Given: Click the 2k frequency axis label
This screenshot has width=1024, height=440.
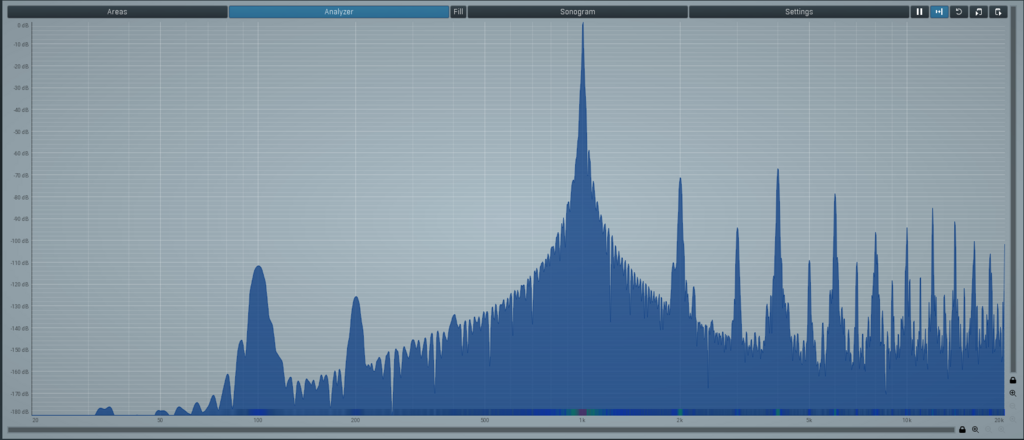Looking at the screenshot, I should coord(680,420).
